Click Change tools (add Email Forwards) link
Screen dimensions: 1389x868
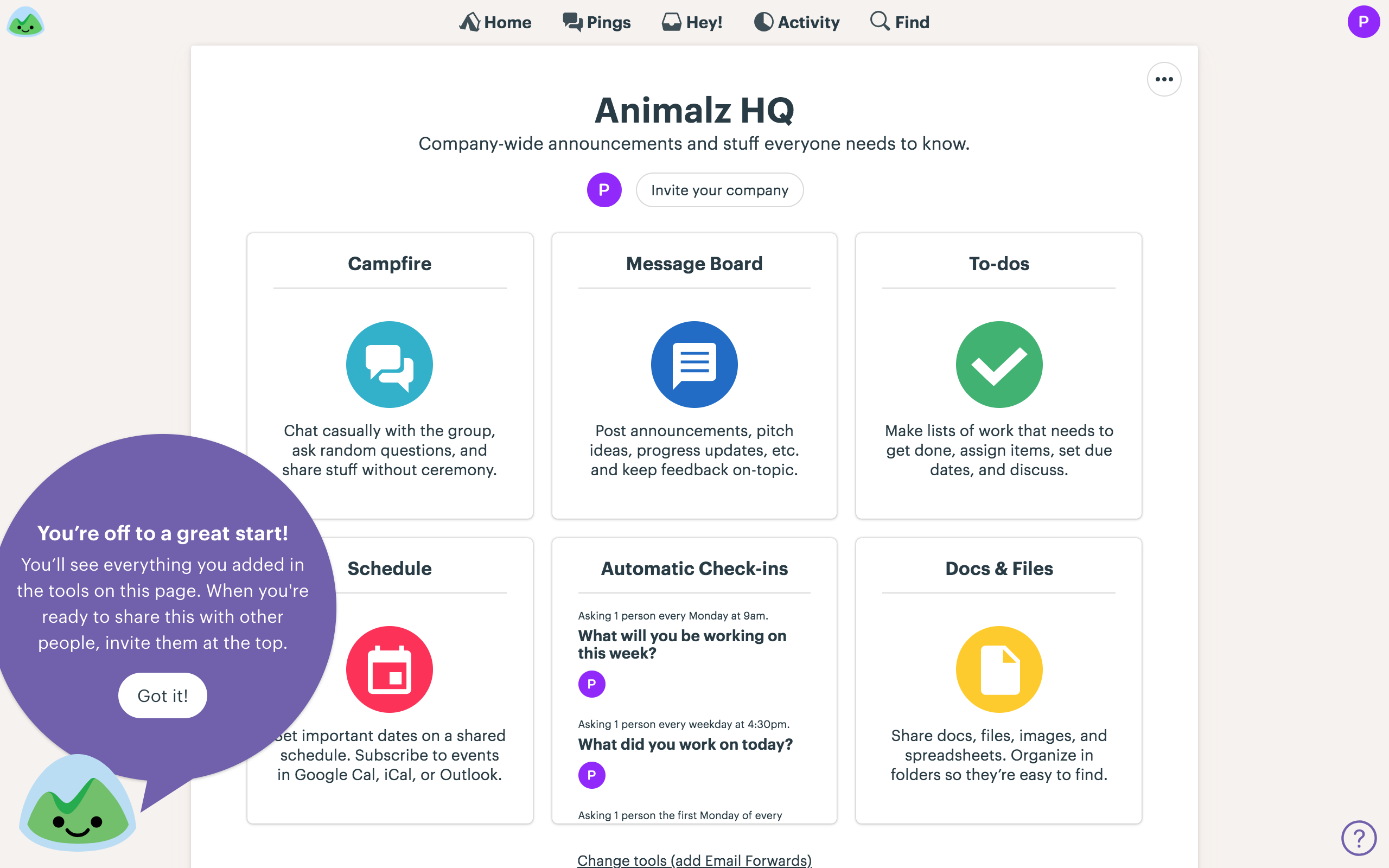tap(694, 860)
